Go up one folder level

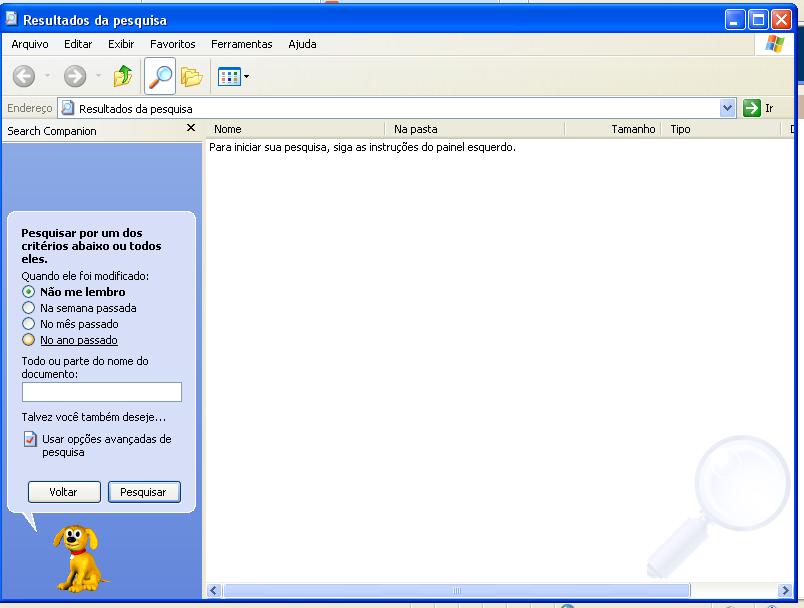[x=123, y=76]
